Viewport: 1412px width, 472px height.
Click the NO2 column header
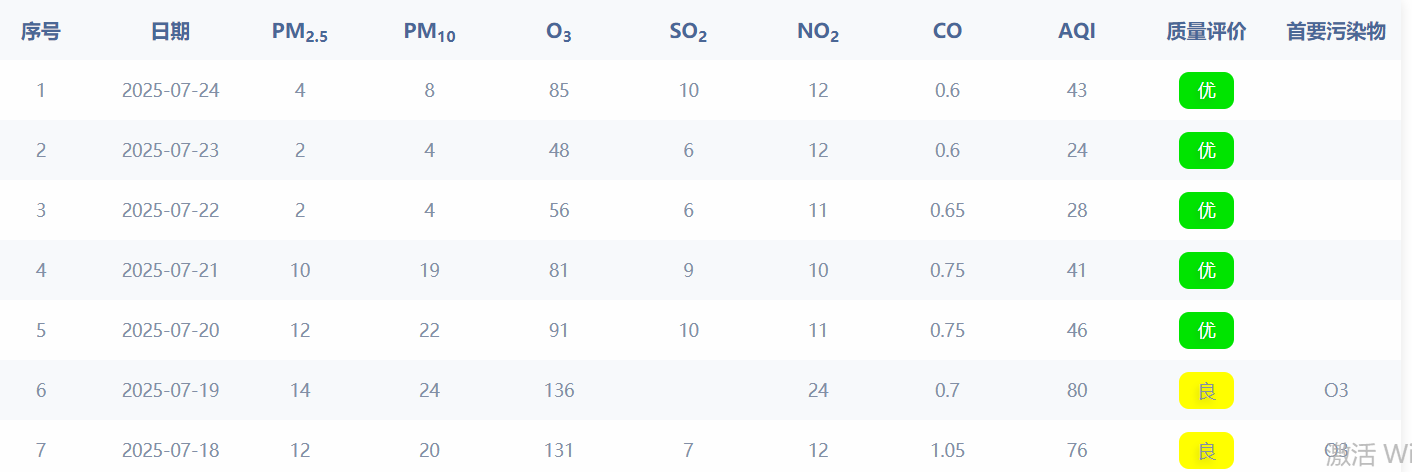coord(818,32)
